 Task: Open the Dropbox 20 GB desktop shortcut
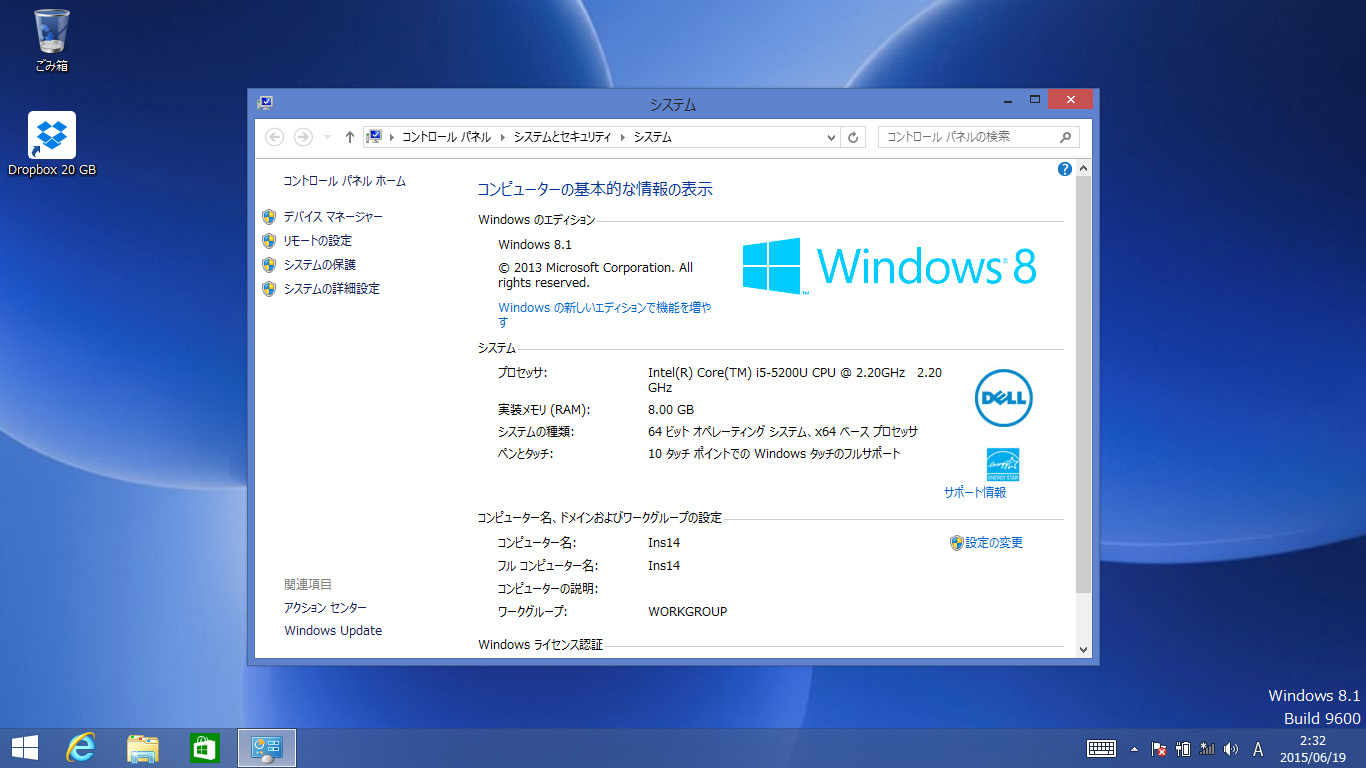coord(52,144)
